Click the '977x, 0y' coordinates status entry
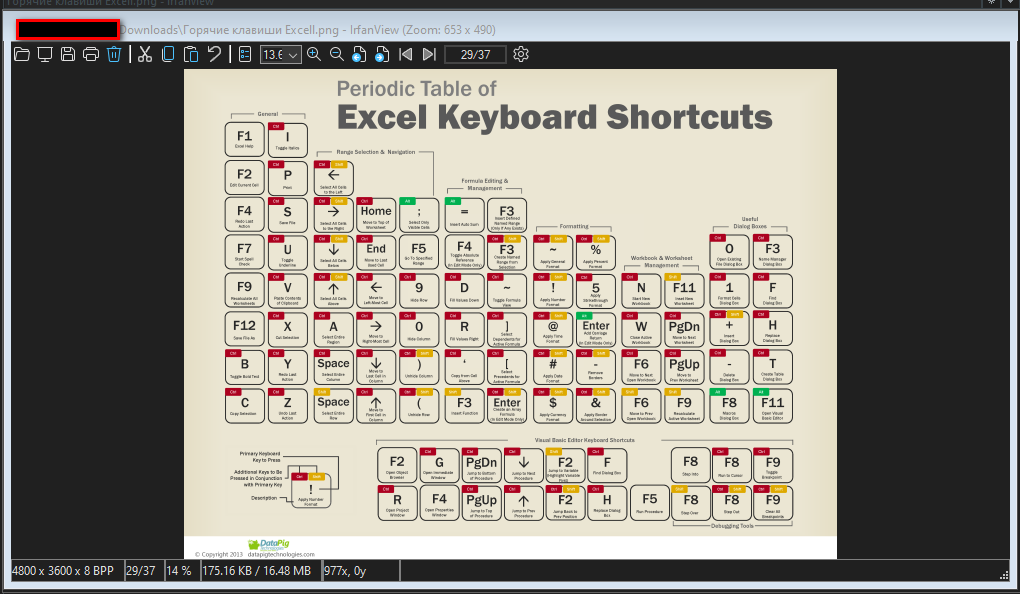Viewport: 1020px width, 594px height. coord(360,571)
